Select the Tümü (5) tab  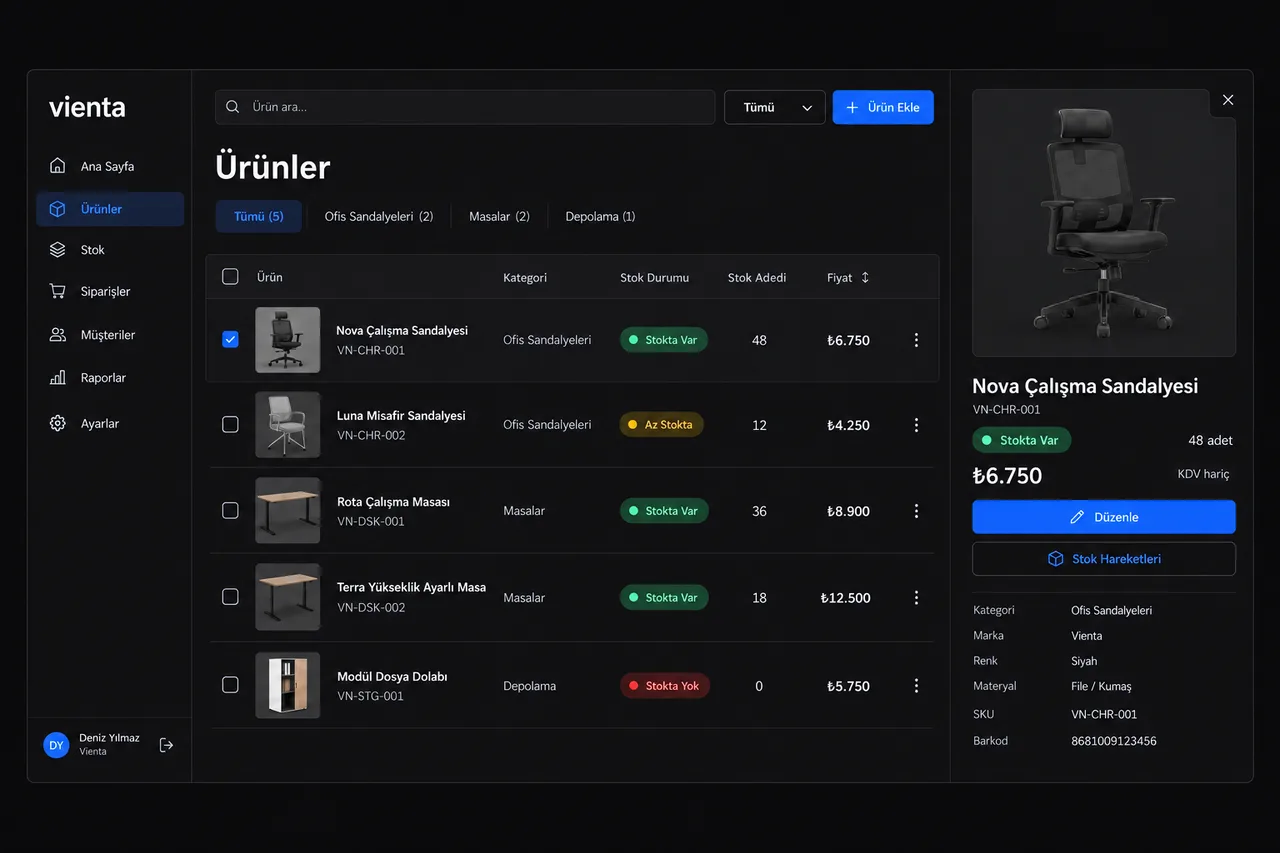[x=259, y=216]
